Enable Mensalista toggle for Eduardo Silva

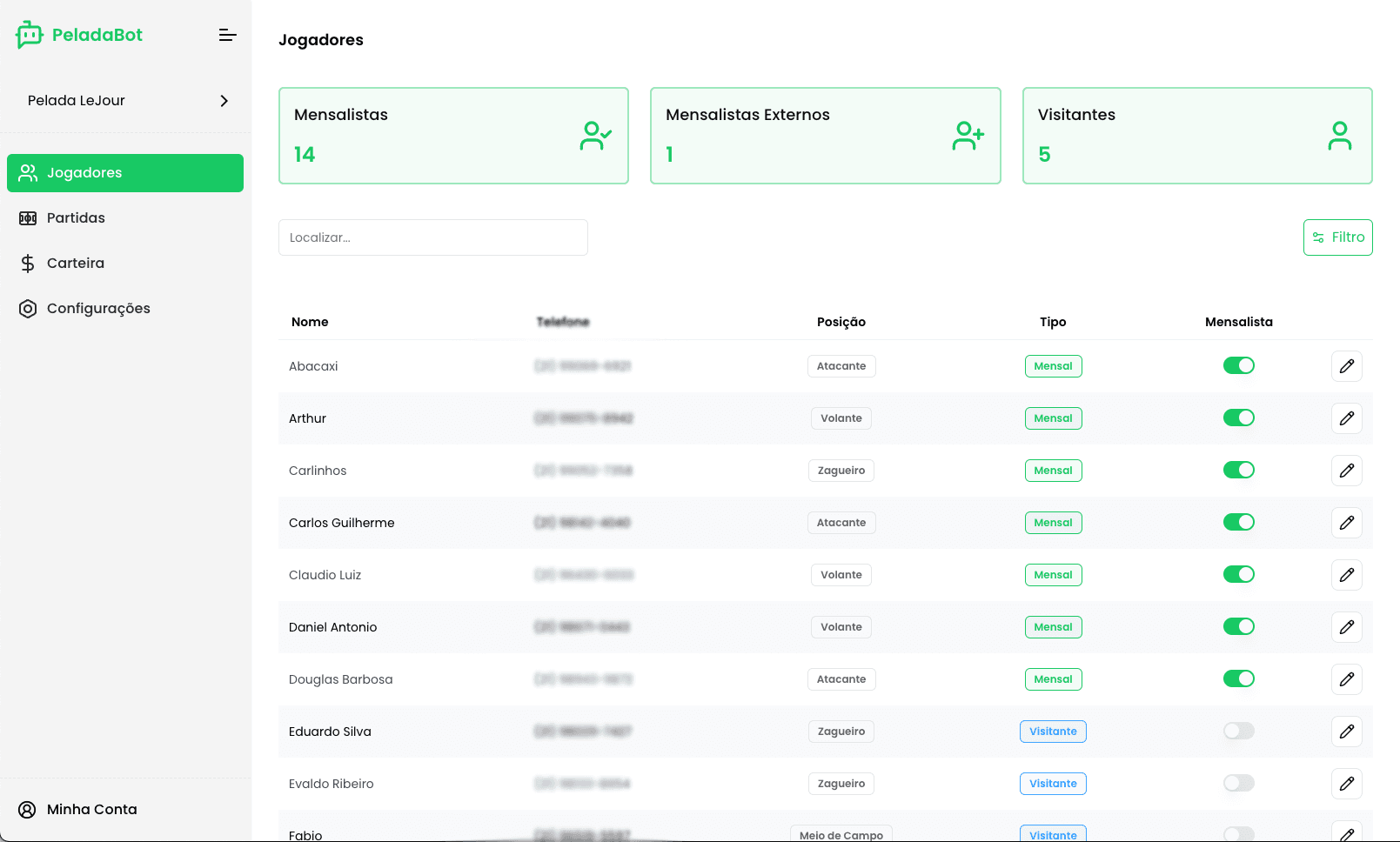[x=1238, y=732]
